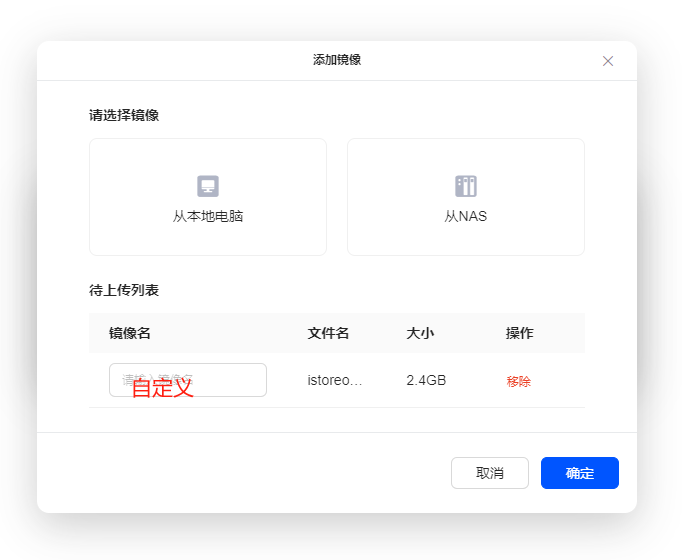Select the 2.4GB size cell
This screenshot has height=560, width=682.
click(x=426, y=381)
